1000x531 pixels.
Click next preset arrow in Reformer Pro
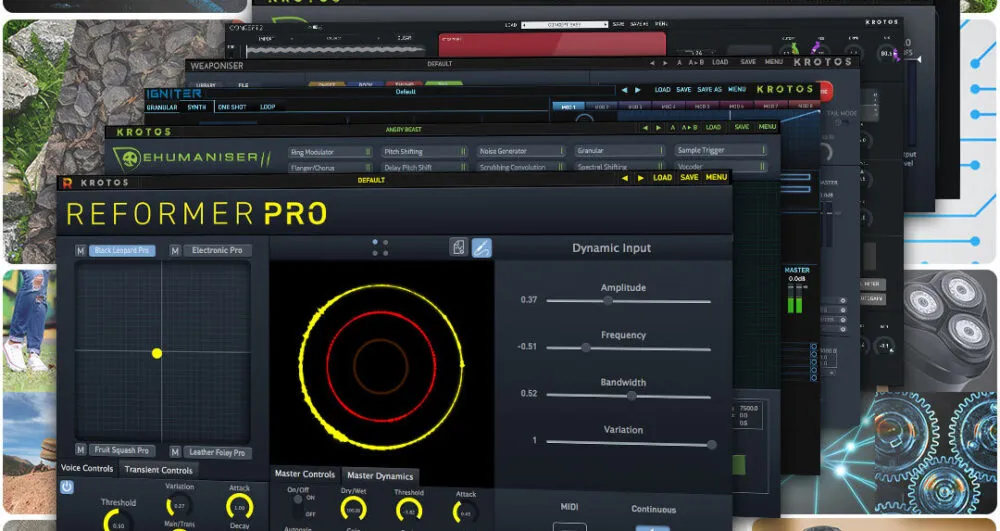point(640,178)
